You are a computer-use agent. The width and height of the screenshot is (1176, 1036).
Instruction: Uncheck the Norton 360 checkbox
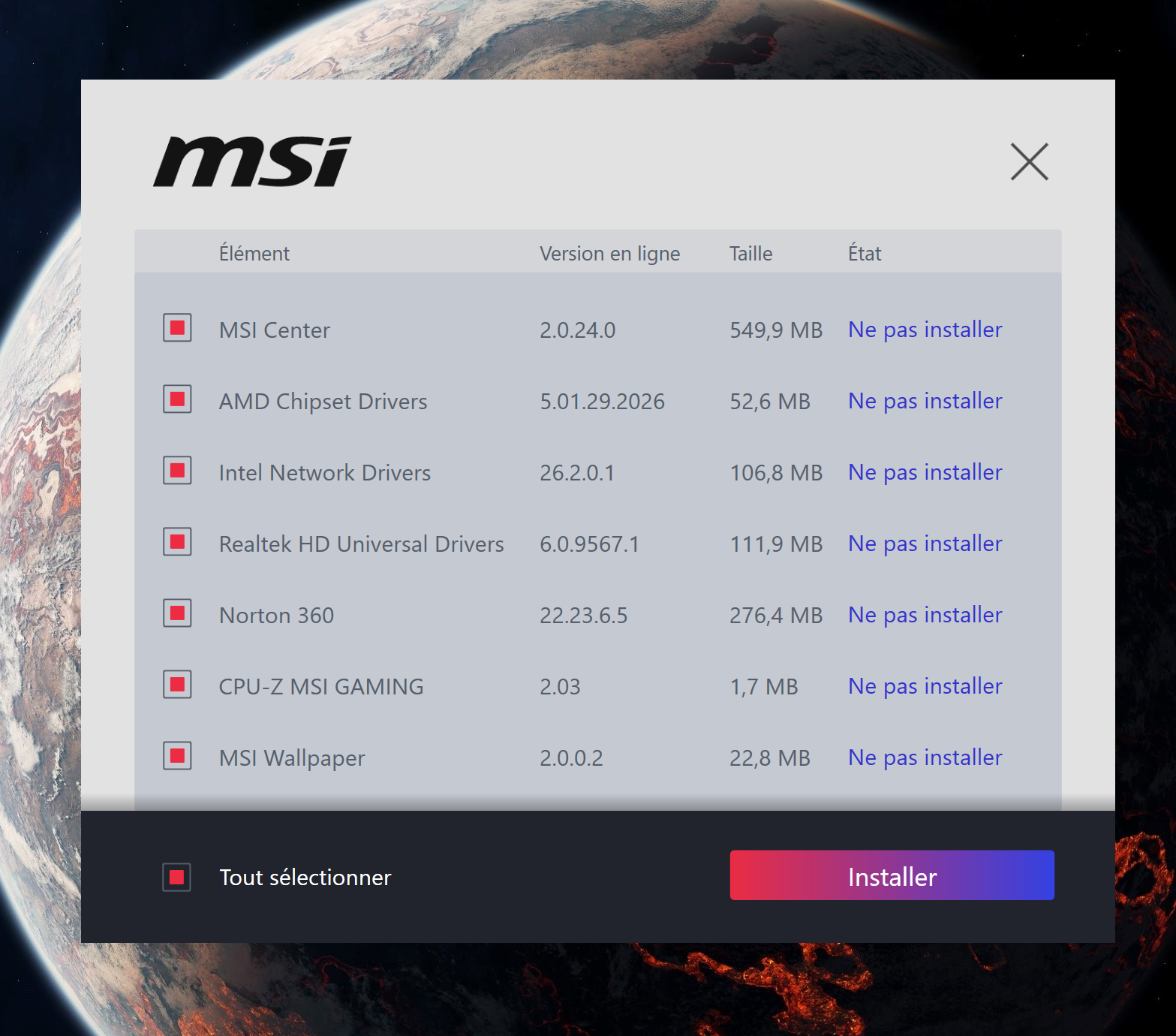tap(177, 613)
